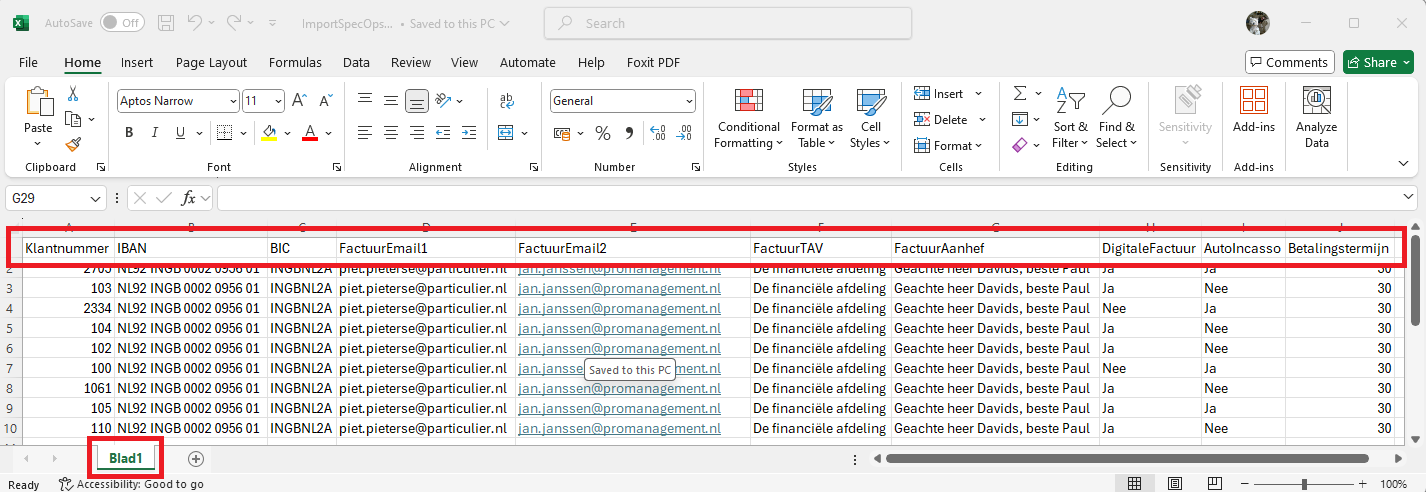The image size is (1426, 492).
Task: Toggle Underline formatting
Action: (x=181, y=133)
